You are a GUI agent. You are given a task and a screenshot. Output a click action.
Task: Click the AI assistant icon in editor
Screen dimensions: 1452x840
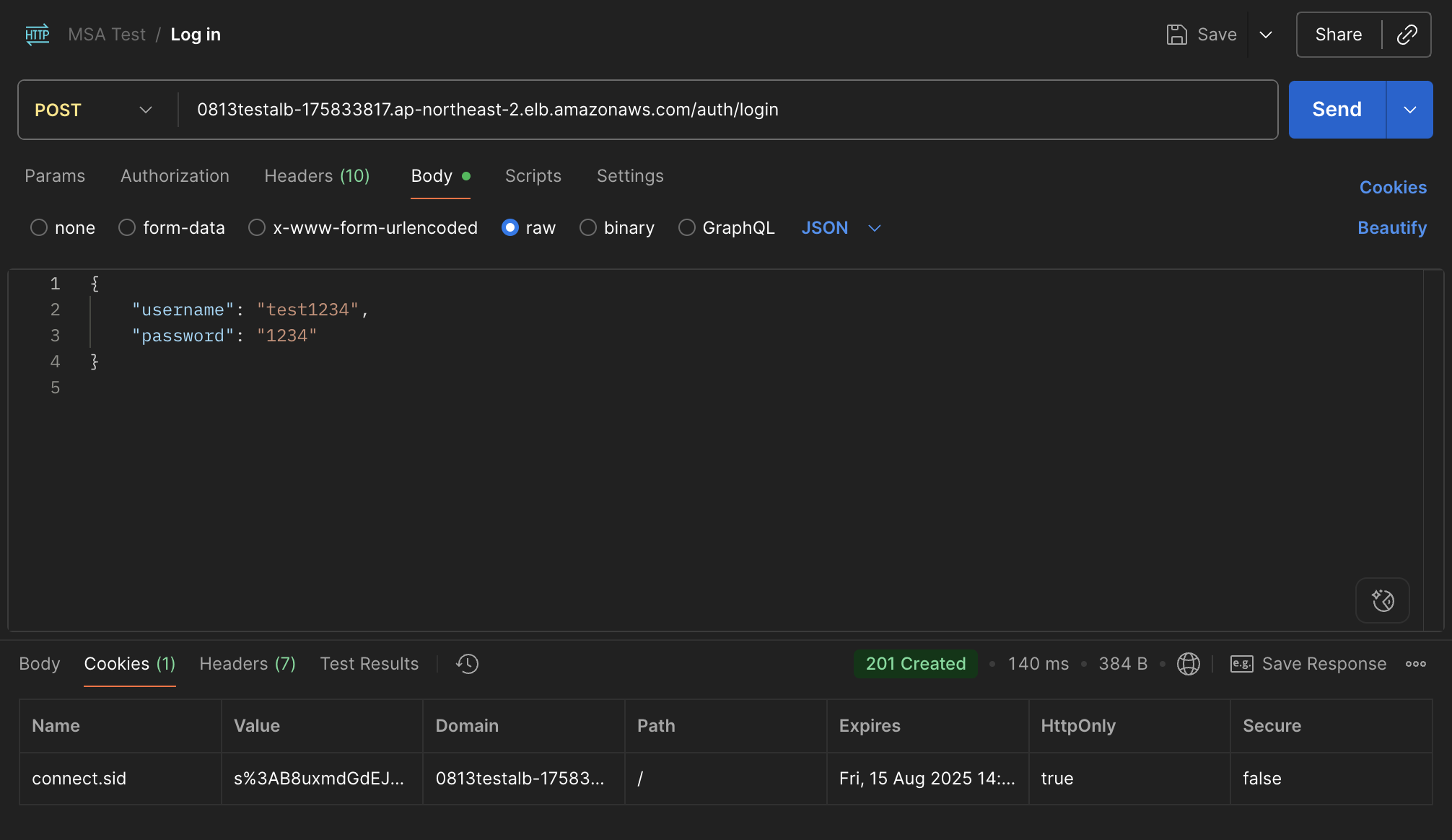(1382, 600)
